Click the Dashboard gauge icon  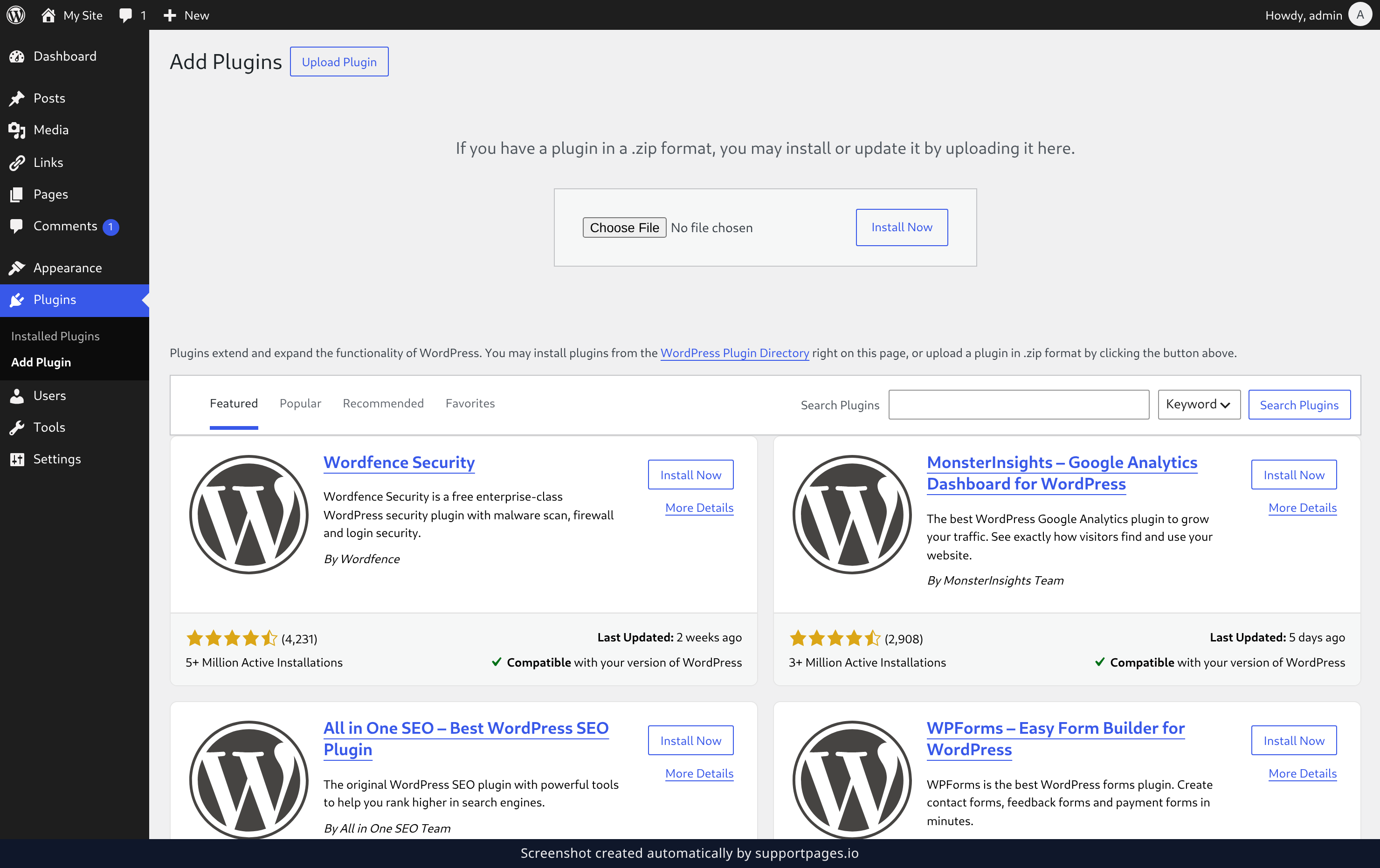[x=17, y=56]
